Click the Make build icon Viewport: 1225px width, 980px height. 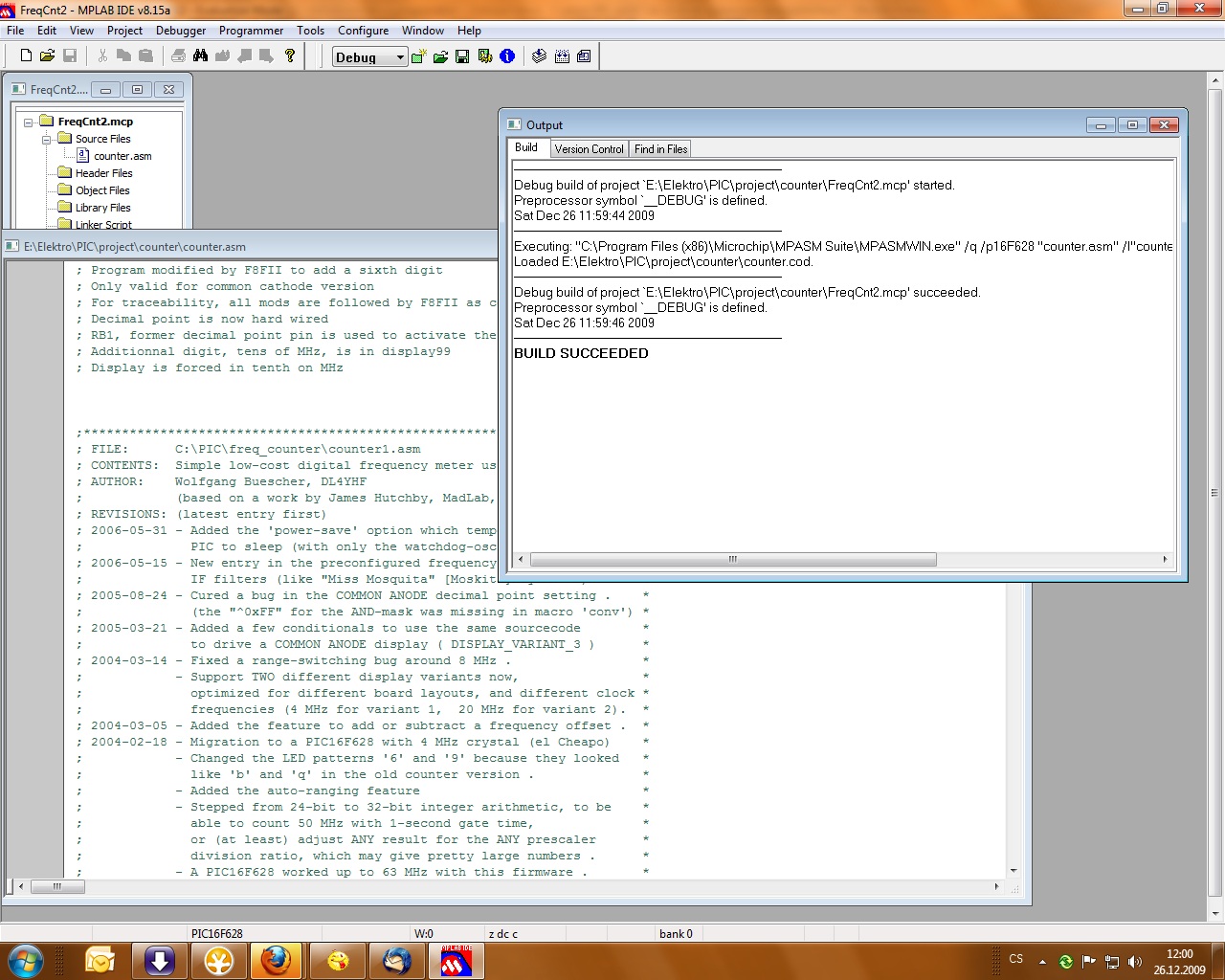(540, 56)
